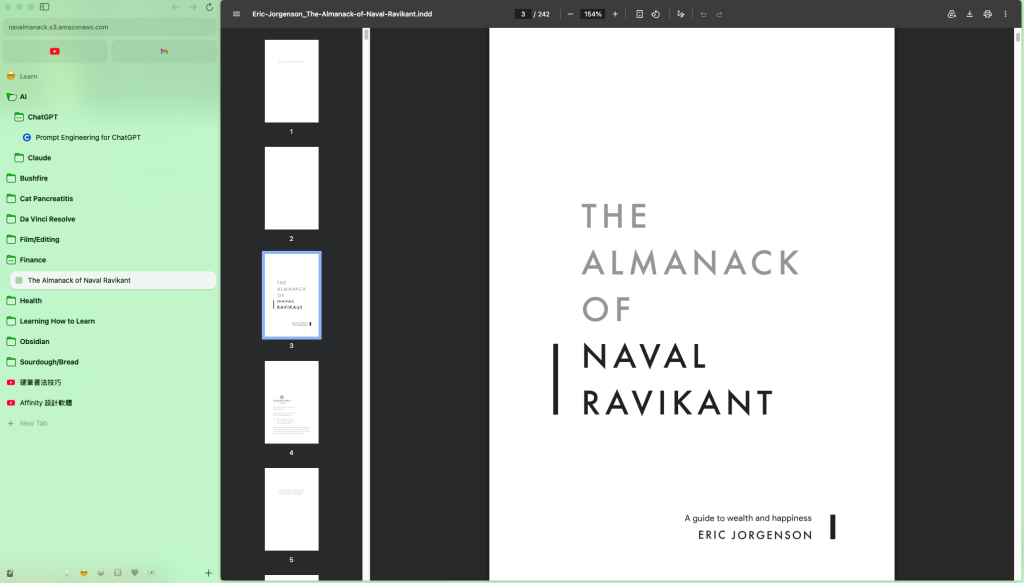Image resolution: width=1024 pixels, height=583 pixels.
Task: Switch to the lightbulb space
Action: 67,573
